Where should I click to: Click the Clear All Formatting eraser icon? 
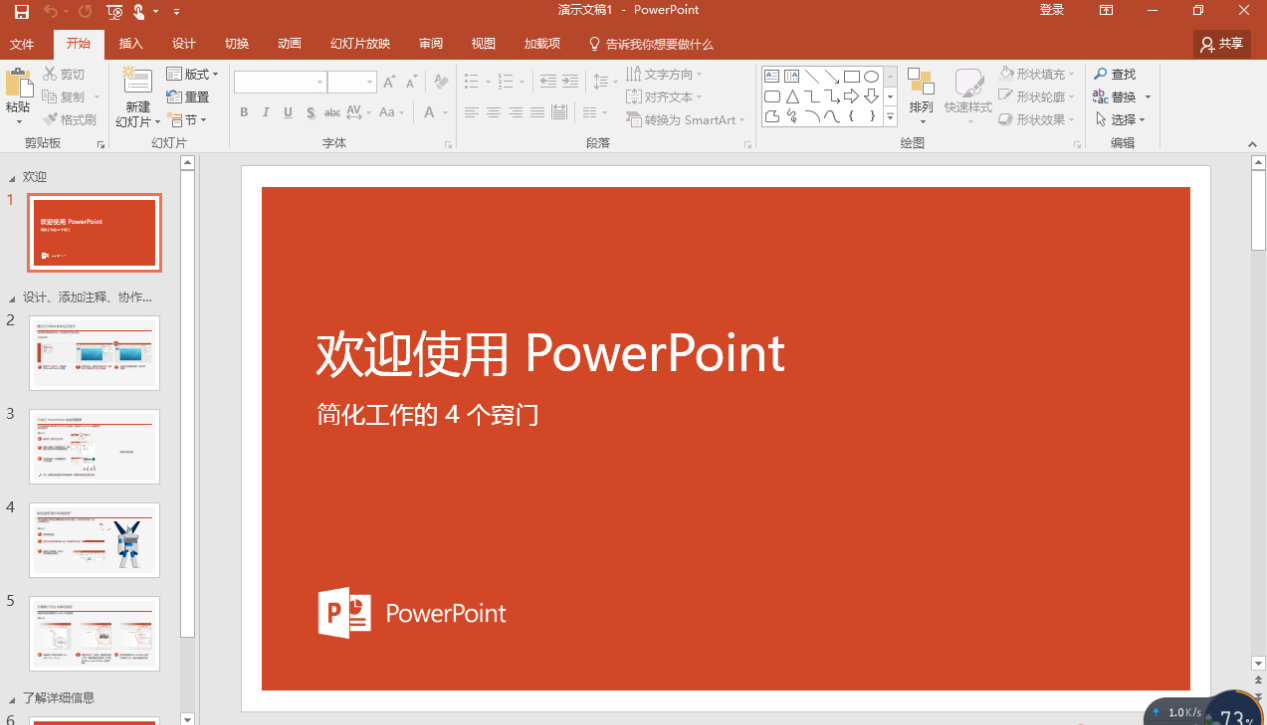[x=441, y=82]
